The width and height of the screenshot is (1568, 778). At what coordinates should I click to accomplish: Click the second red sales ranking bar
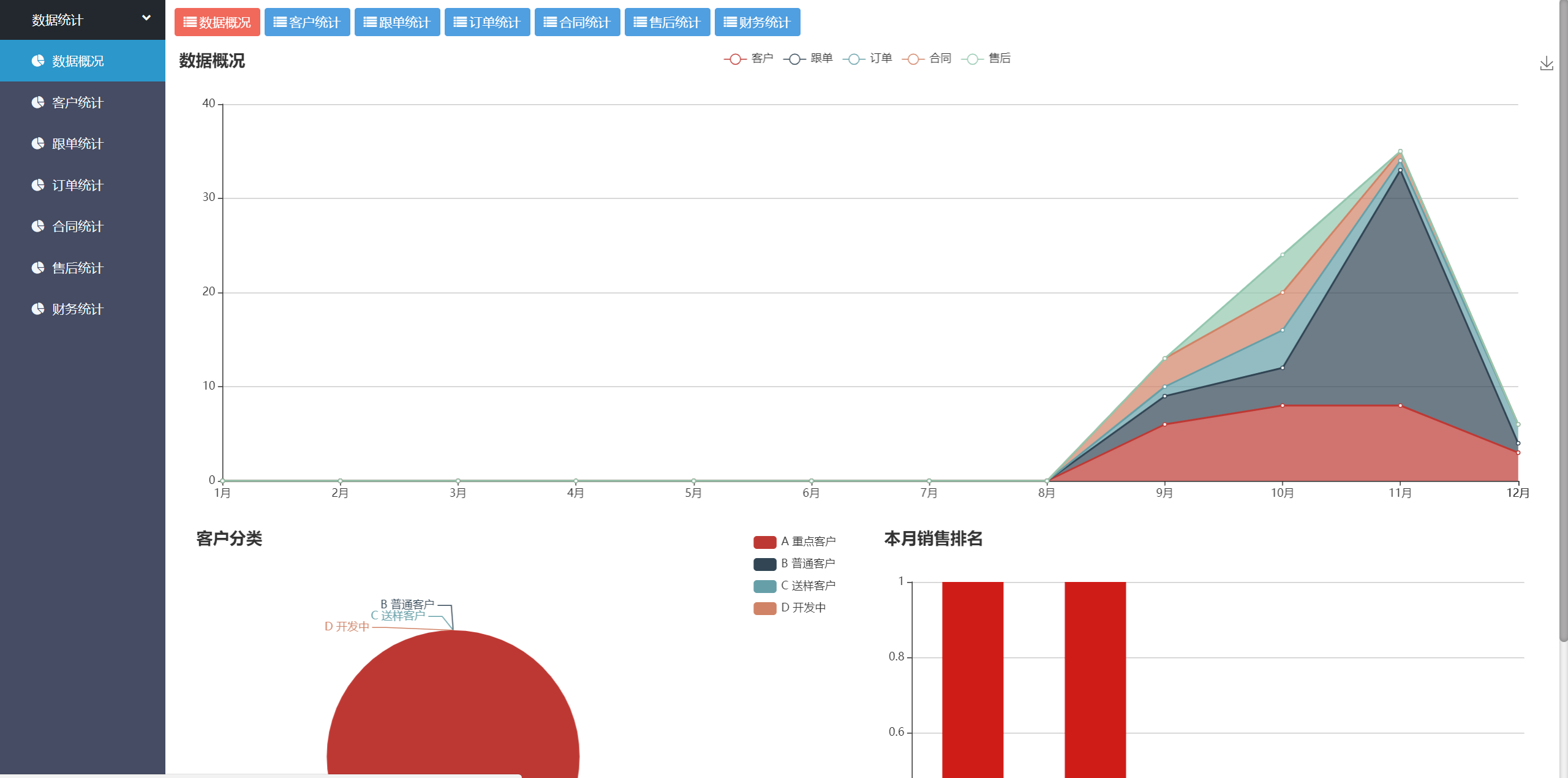click(1095, 680)
